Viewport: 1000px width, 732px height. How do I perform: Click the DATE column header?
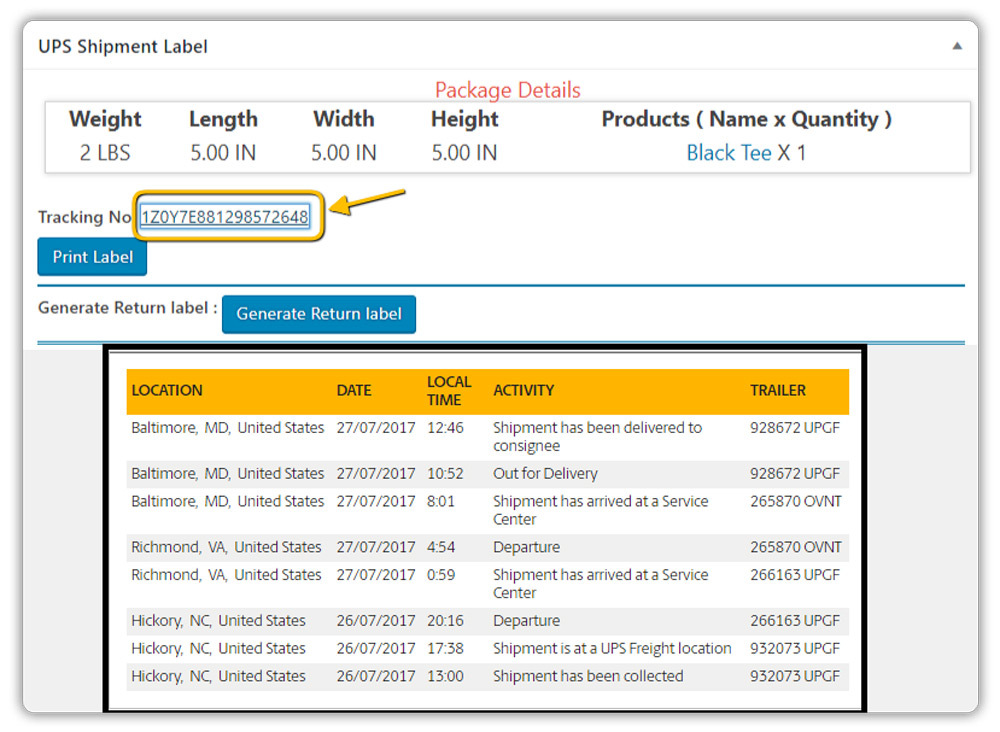[354, 390]
